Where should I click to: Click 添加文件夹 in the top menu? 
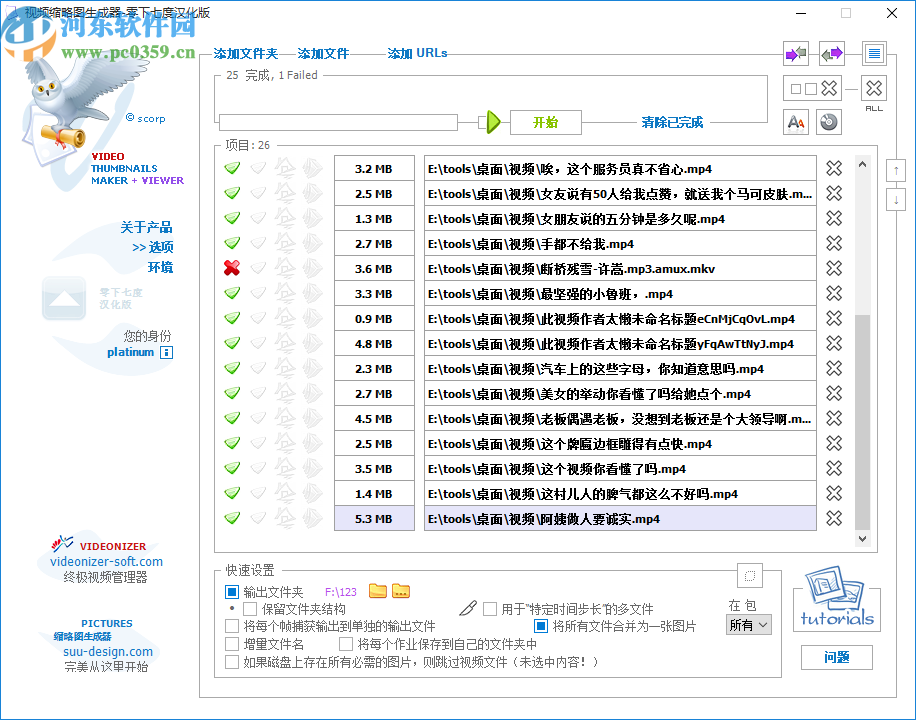[244, 53]
